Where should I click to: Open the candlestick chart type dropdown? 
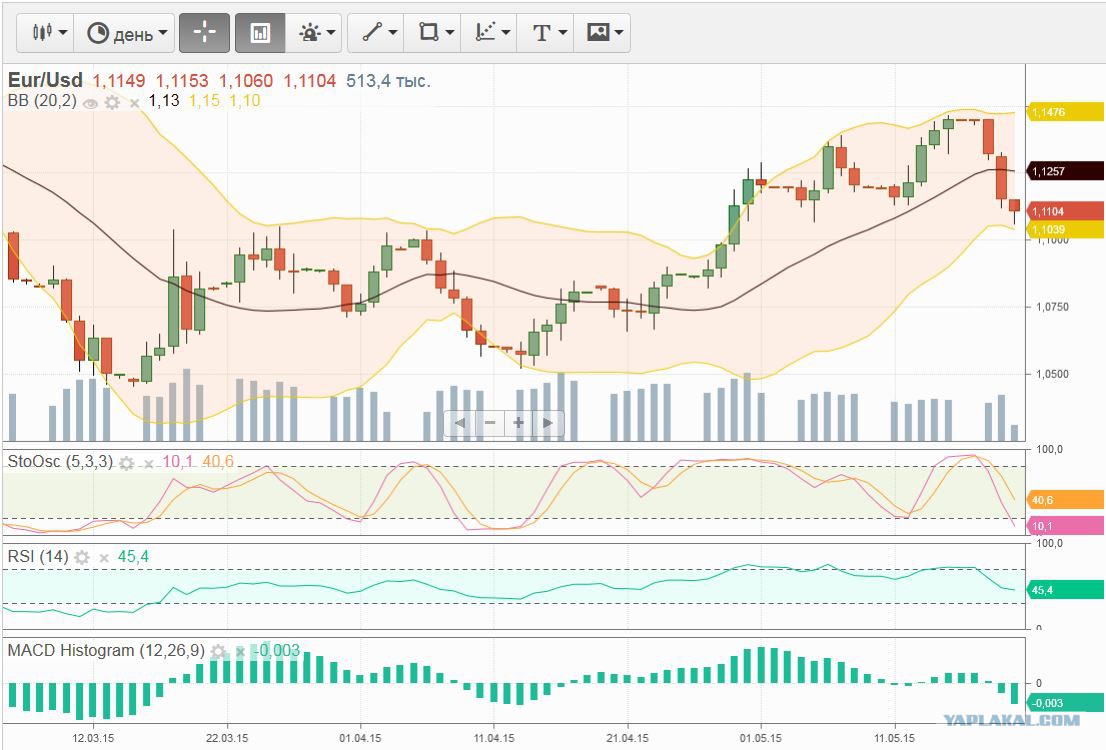click(x=46, y=32)
